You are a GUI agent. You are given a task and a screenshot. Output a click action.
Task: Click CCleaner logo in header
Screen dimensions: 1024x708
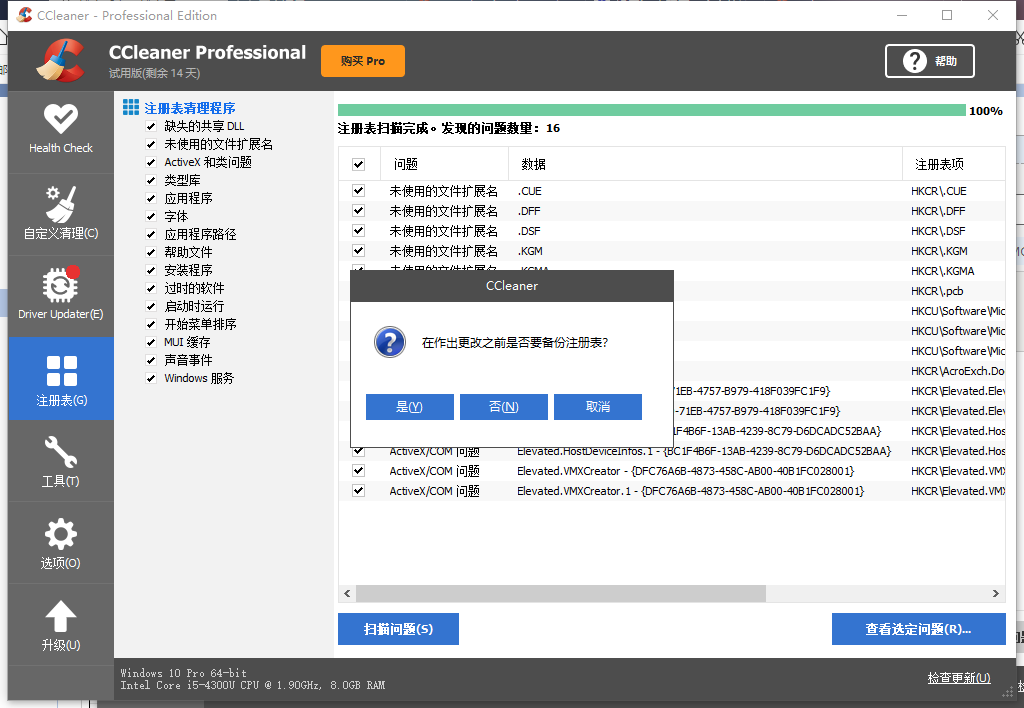[61, 61]
